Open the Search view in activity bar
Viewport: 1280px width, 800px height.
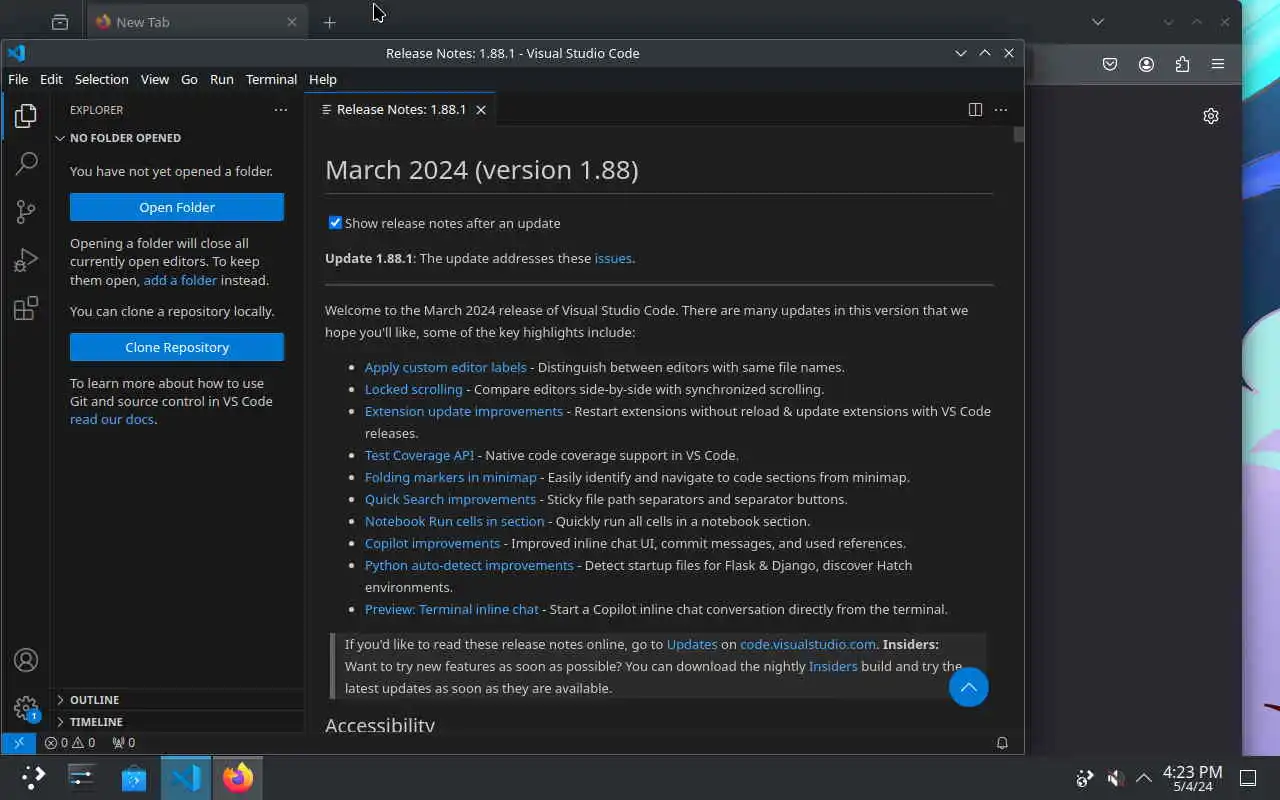coord(26,163)
